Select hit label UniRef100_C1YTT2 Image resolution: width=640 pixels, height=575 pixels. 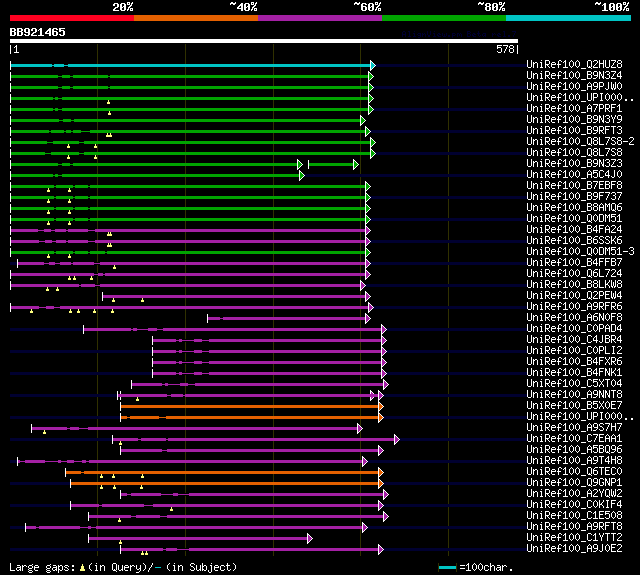point(574,538)
